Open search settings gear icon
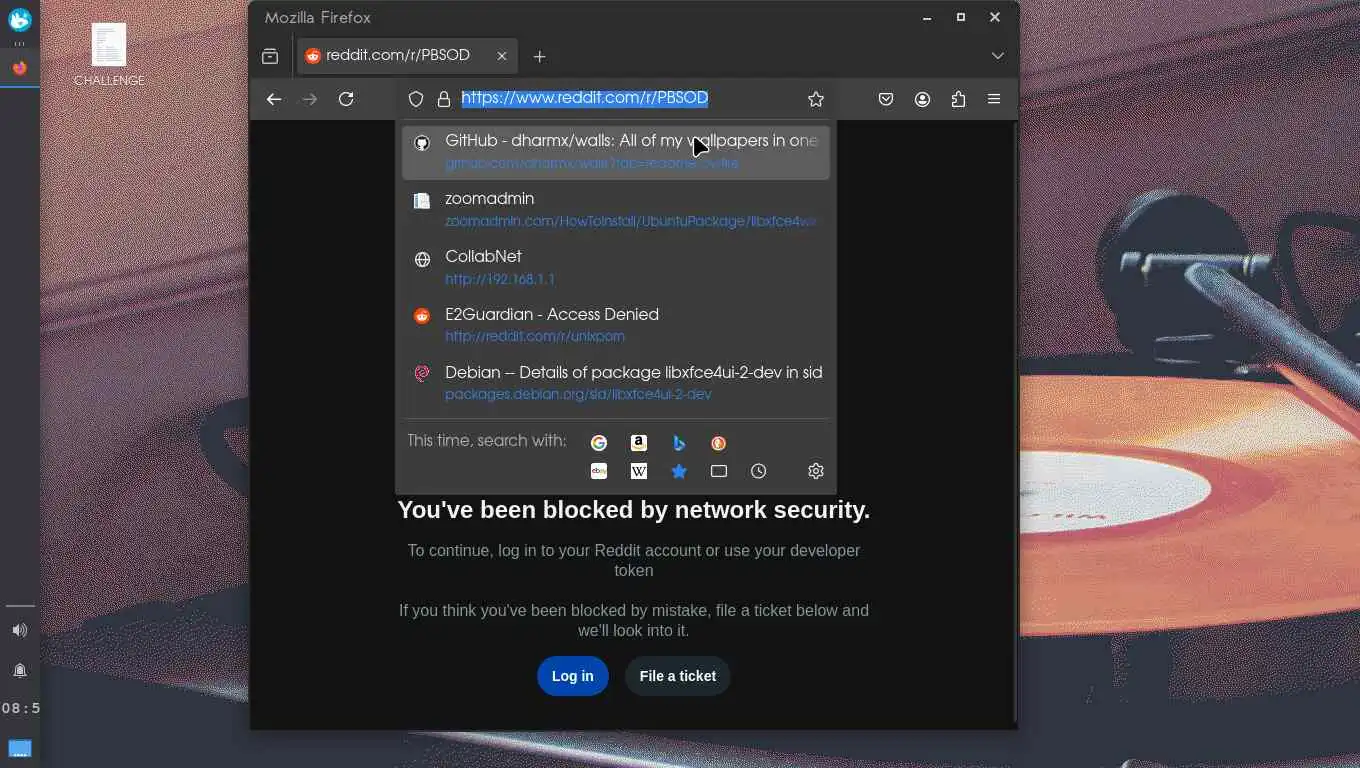This screenshot has height=768, width=1360. coord(816,471)
